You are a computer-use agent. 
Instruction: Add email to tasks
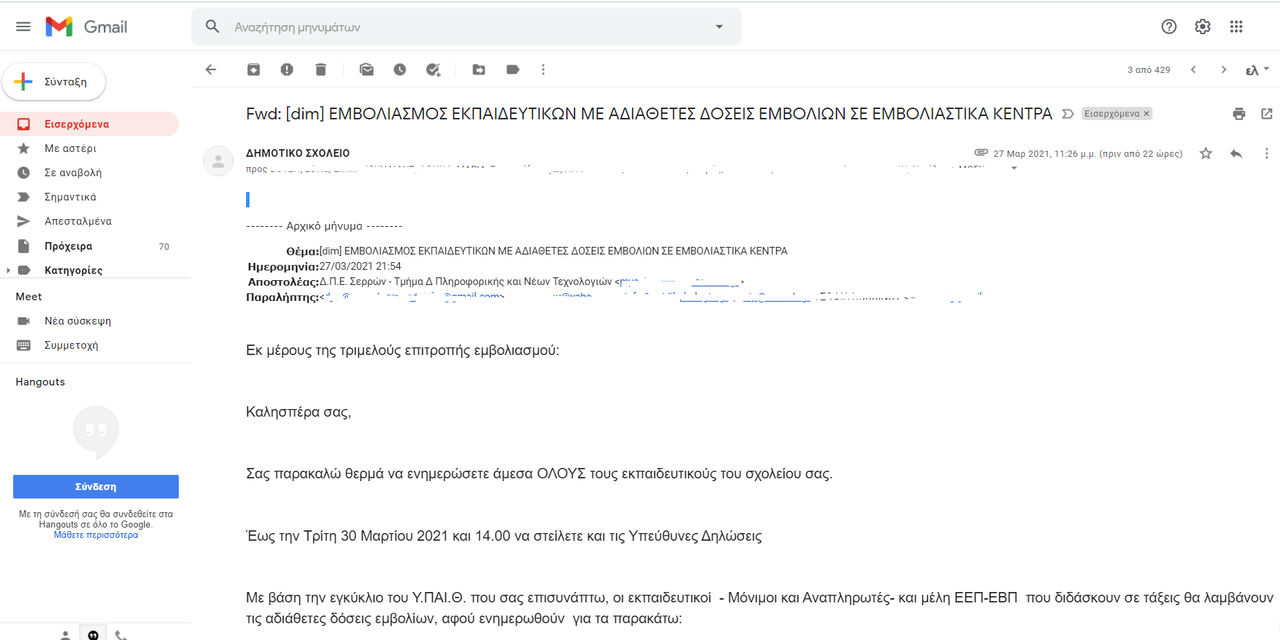click(433, 70)
